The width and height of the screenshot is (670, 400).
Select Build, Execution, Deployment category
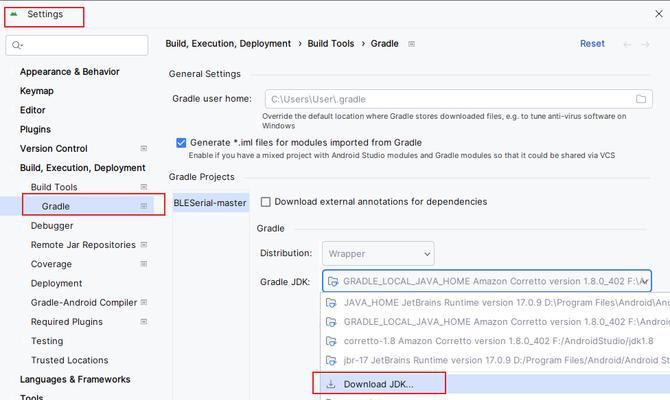point(82,168)
